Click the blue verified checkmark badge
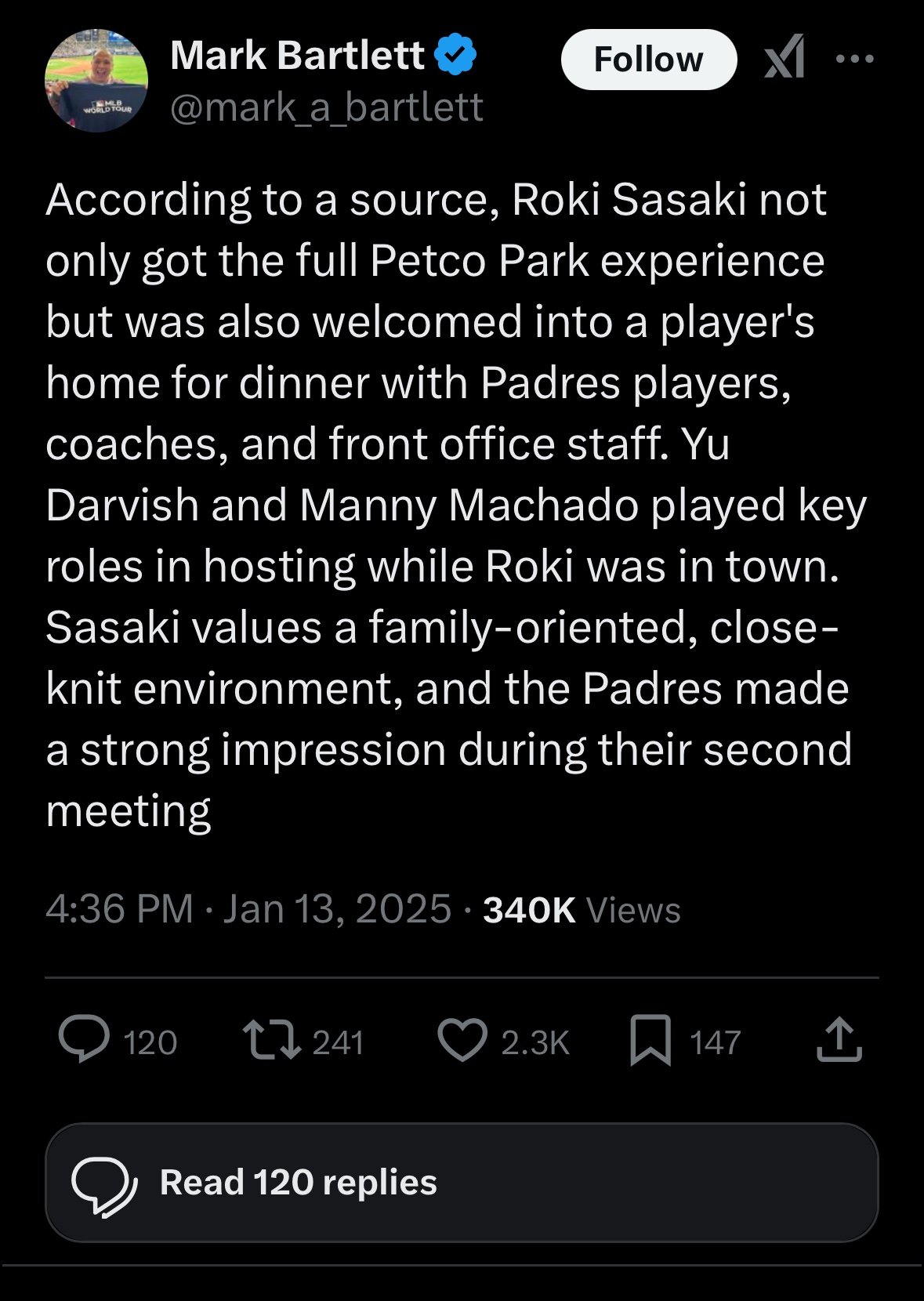 [x=456, y=56]
